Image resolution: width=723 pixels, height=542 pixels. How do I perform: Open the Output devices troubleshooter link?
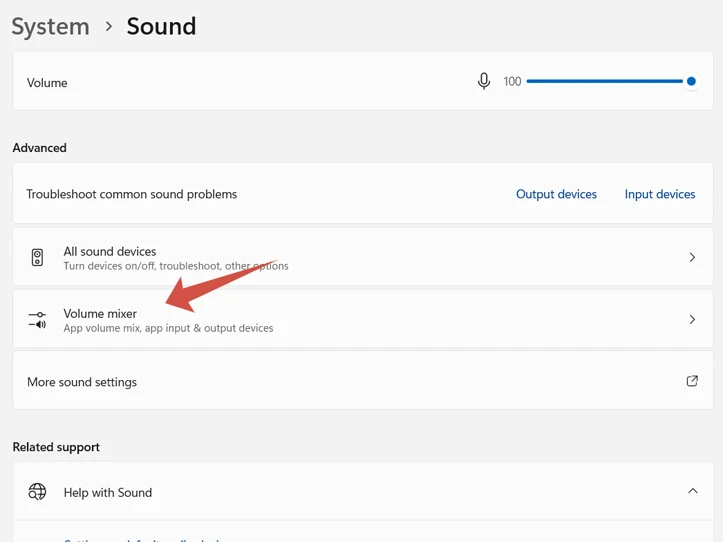tap(556, 194)
